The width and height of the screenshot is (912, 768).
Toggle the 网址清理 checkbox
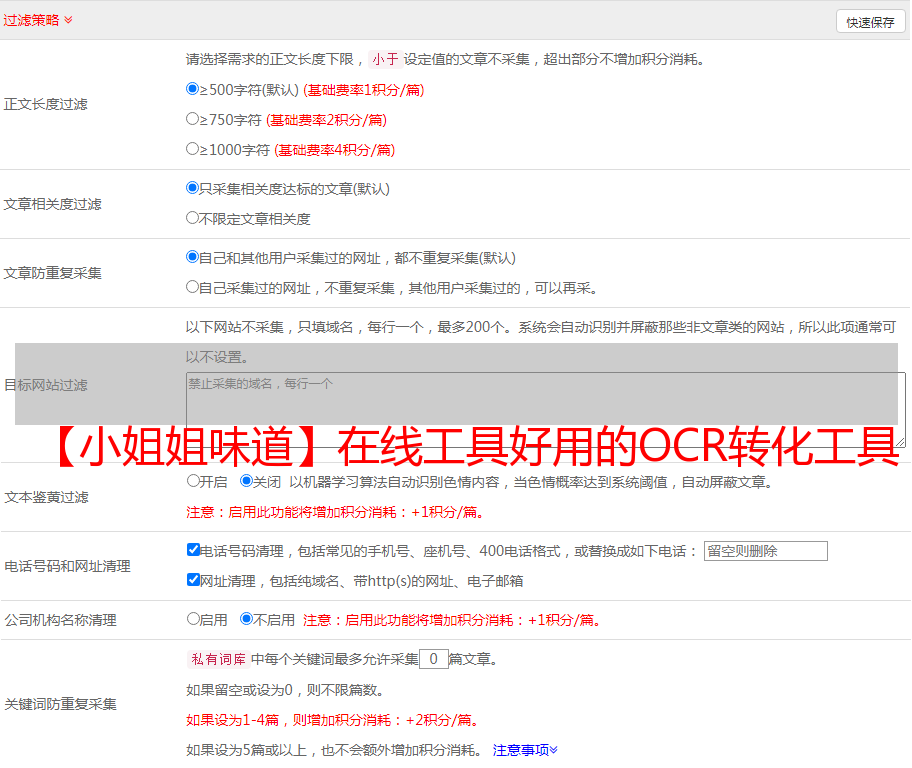coord(194,579)
